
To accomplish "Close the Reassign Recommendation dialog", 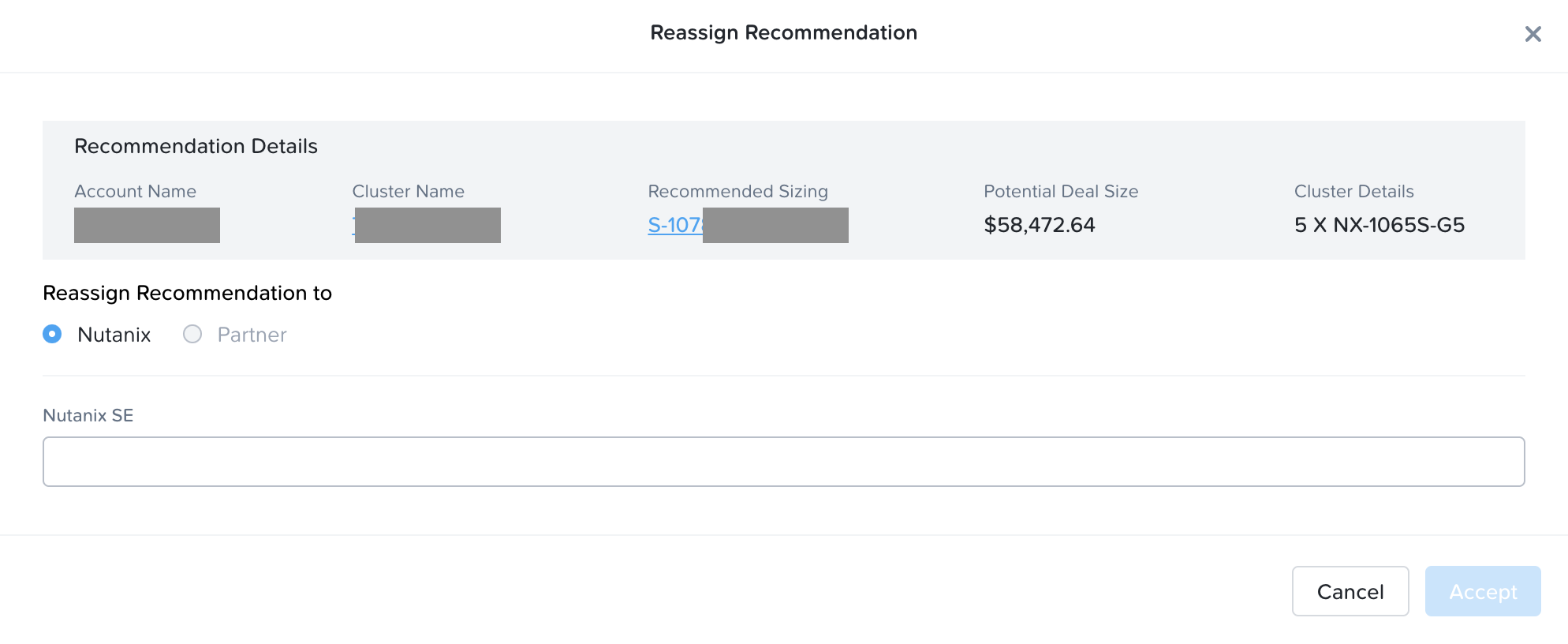I will pos(1533,34).
